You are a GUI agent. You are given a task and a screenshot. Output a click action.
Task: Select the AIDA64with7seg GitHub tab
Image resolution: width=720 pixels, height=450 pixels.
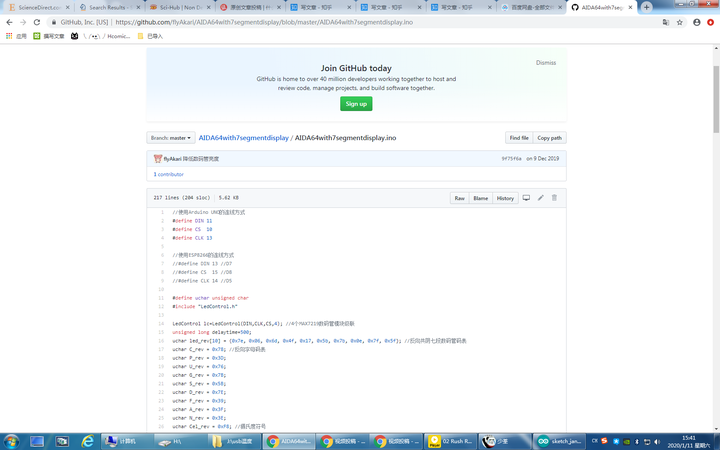tap(601, 7)
